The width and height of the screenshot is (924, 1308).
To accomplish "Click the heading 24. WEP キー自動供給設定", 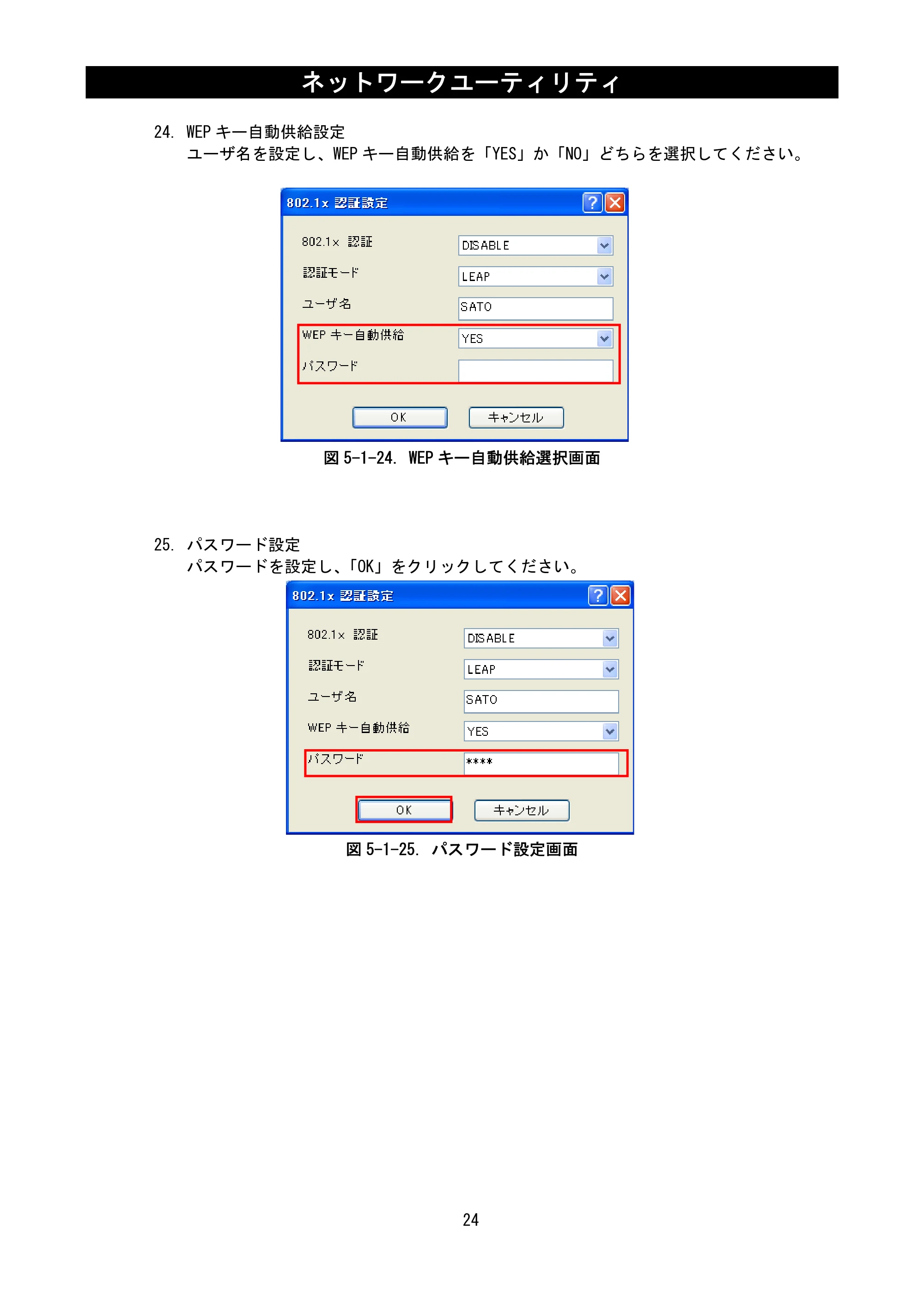I will [249, 132].
